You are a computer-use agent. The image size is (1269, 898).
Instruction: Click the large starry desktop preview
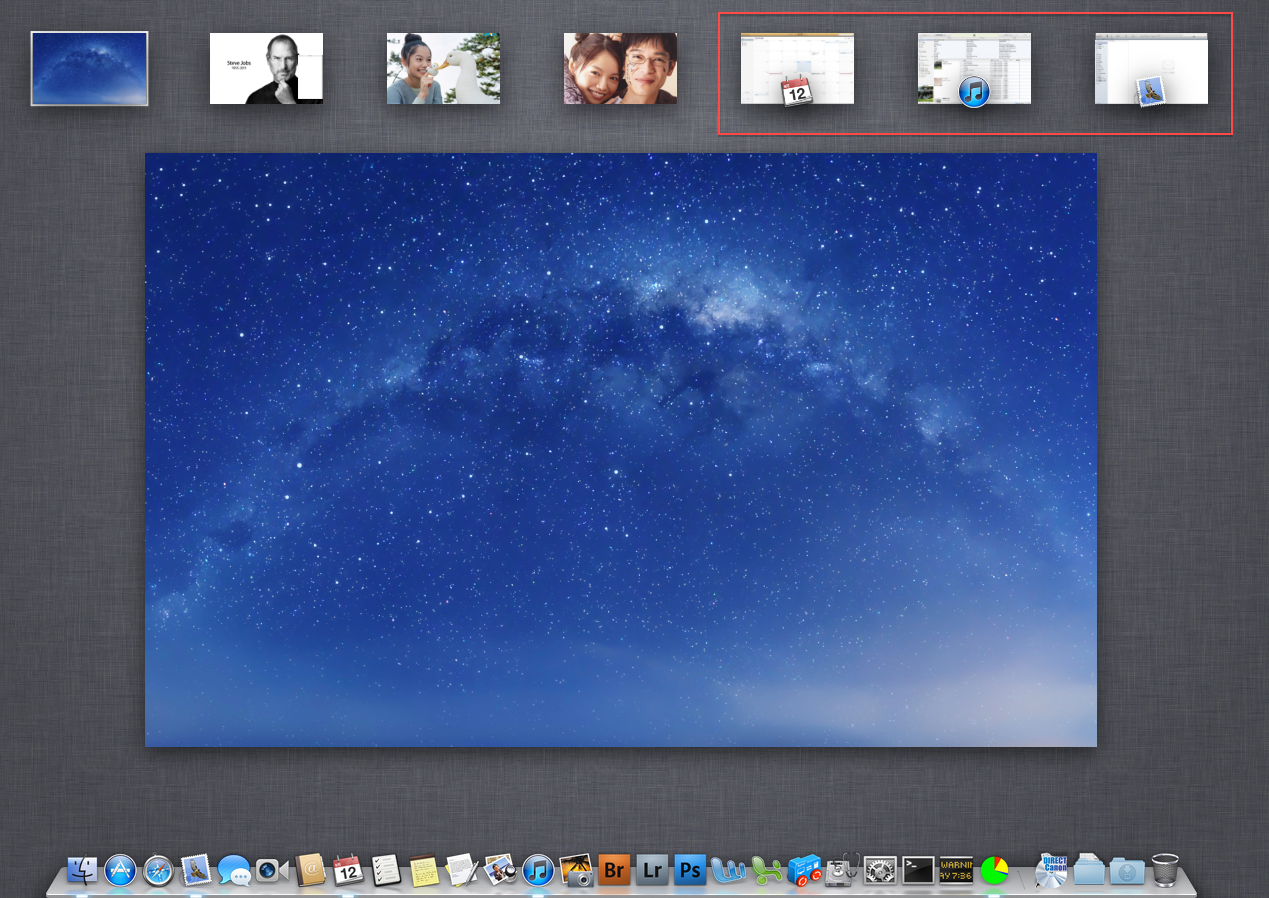[x=620, y=449]
